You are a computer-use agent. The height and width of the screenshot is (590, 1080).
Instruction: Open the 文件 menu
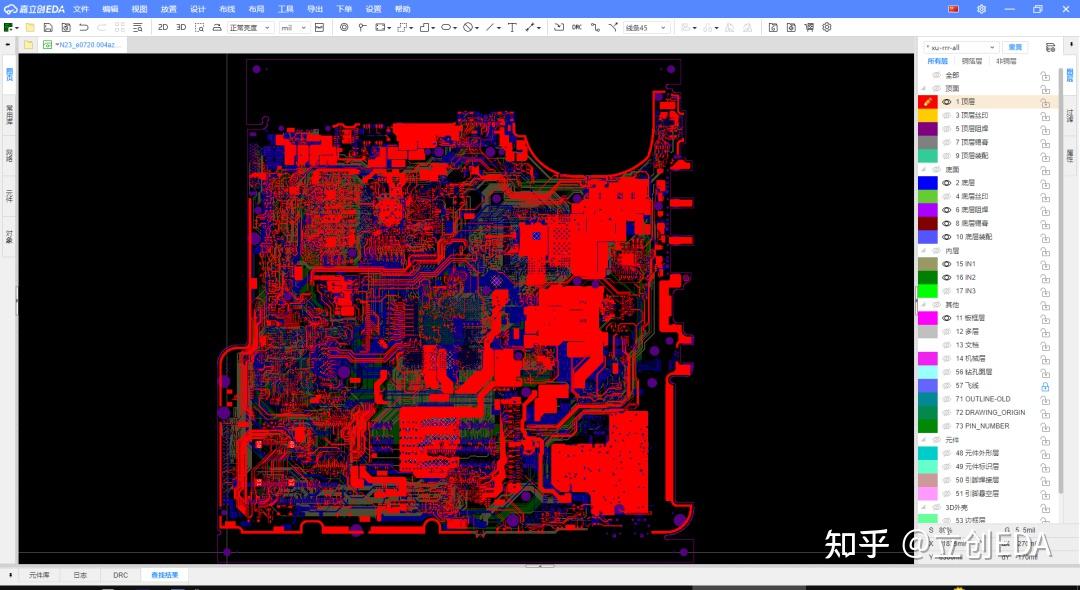[81, 9]
